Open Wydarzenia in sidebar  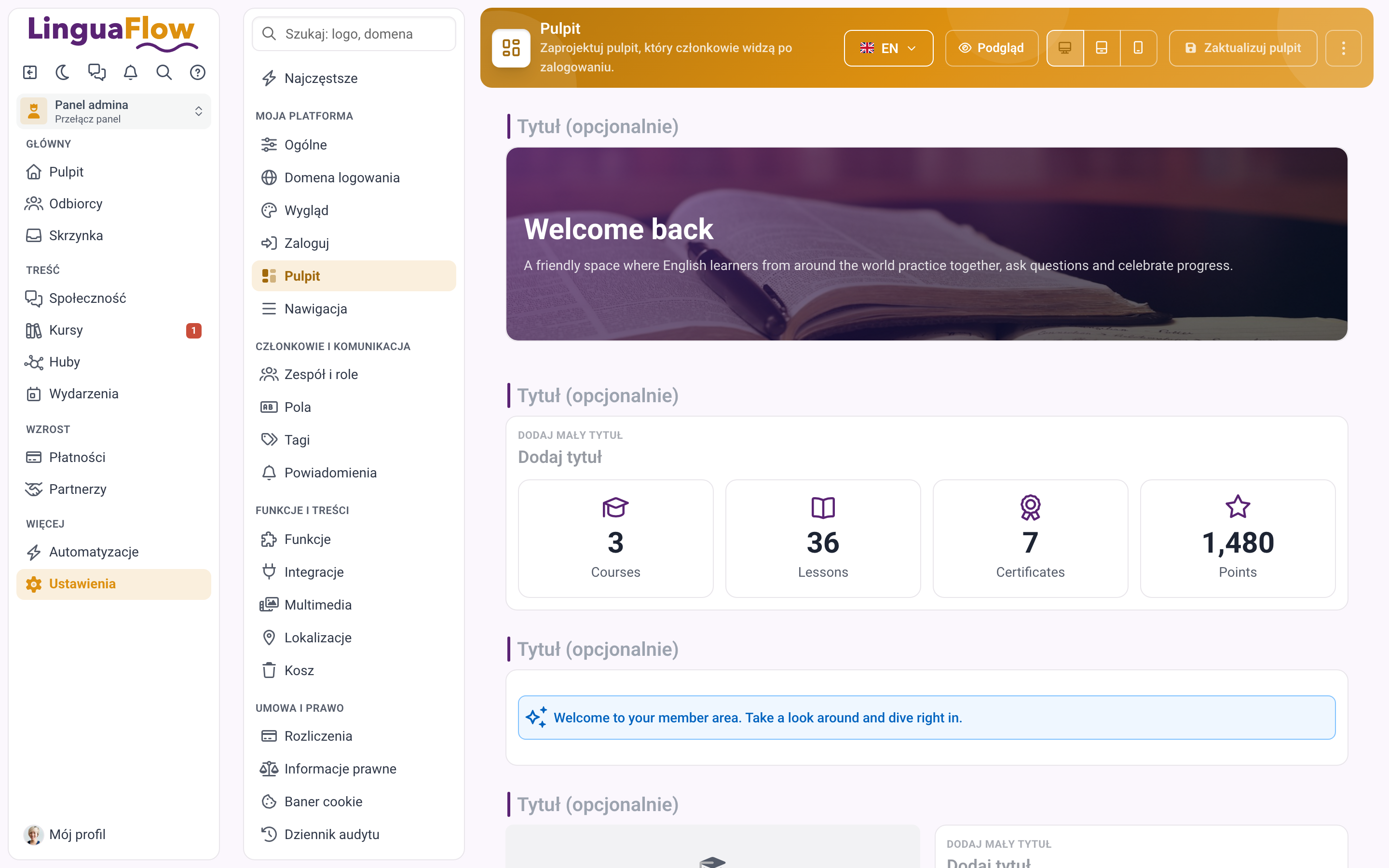(114, 394)
